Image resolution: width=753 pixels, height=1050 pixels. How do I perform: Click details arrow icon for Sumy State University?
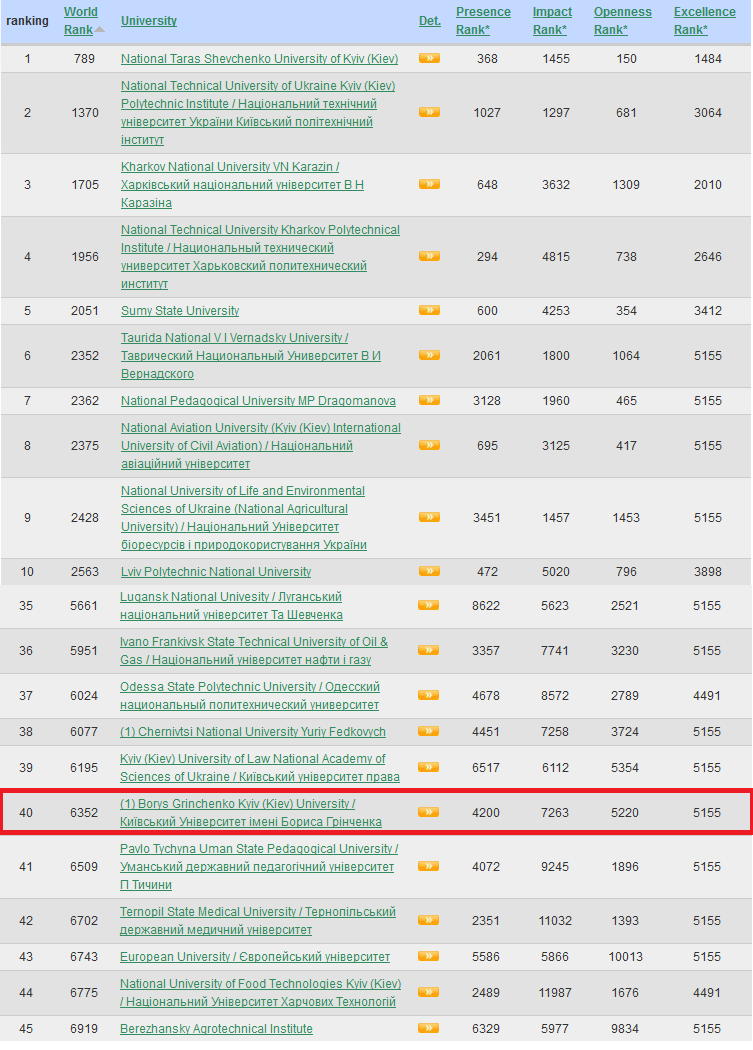point(429,310)
